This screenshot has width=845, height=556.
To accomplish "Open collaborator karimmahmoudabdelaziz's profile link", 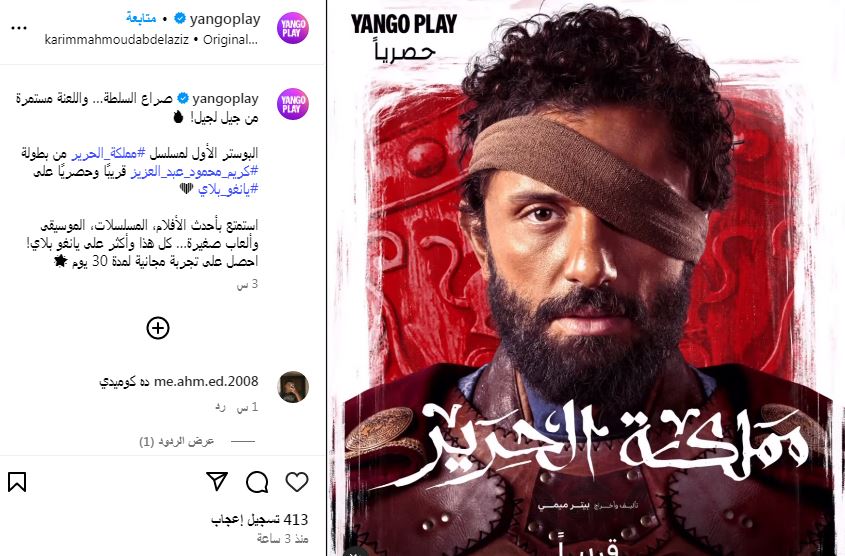I will [x=116, y=40].
